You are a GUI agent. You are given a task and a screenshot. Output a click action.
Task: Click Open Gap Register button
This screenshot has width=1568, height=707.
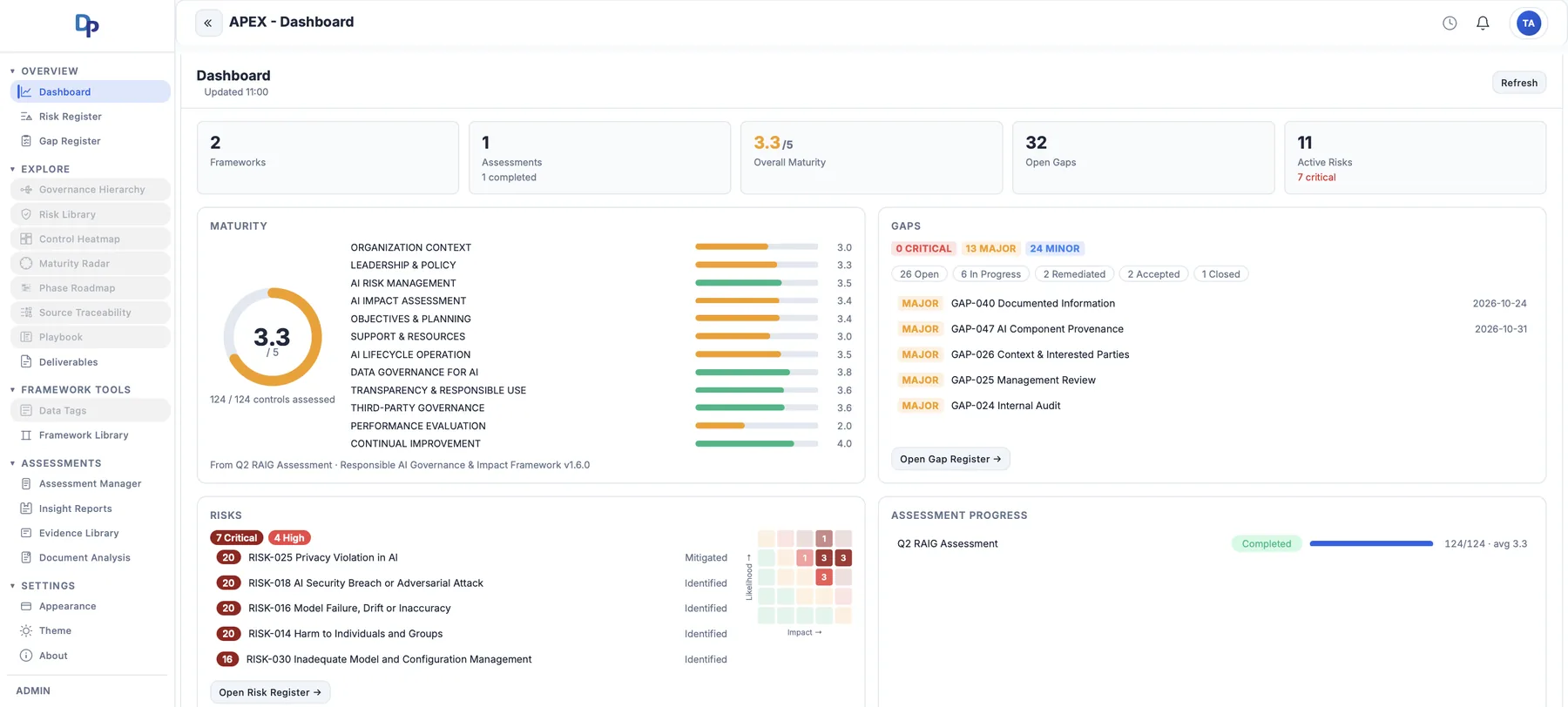pos(950,459)
